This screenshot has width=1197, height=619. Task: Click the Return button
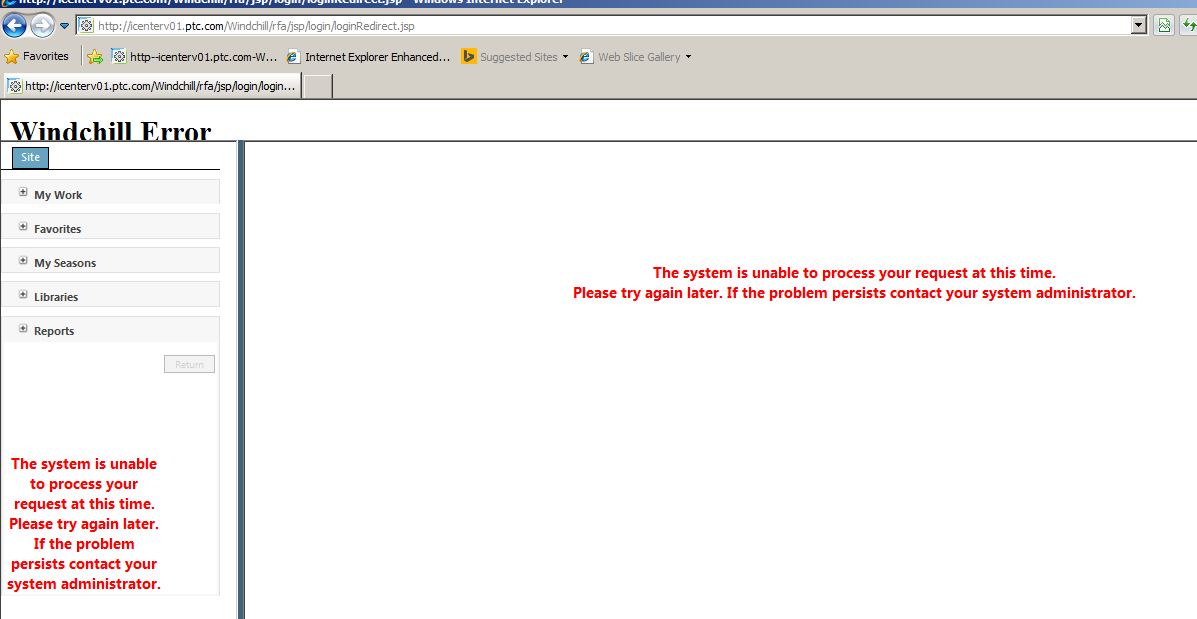(189, 364)
